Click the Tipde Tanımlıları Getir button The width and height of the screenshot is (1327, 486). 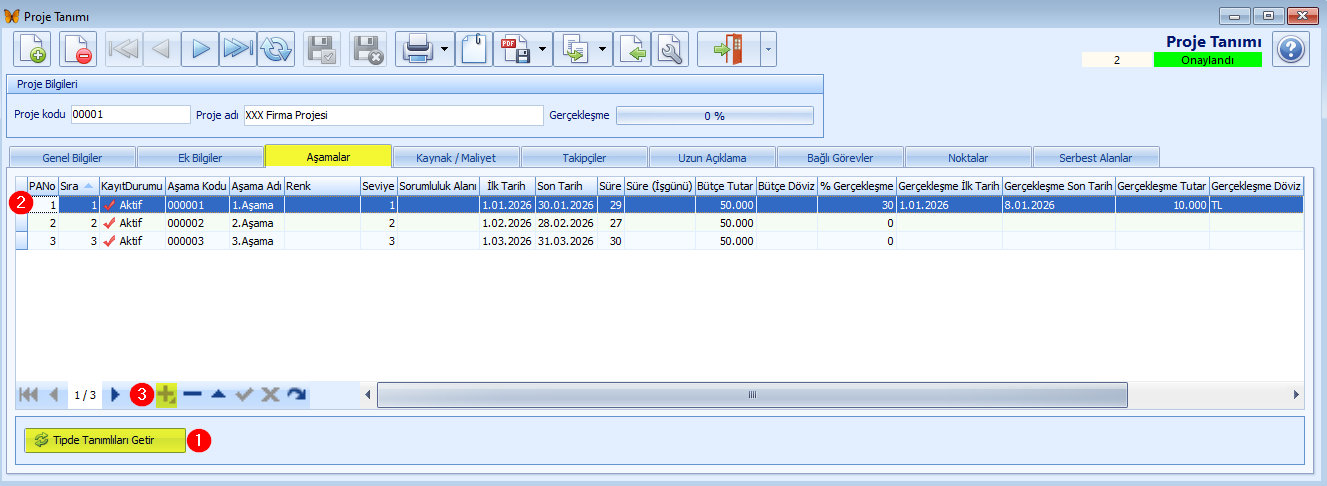105,440
